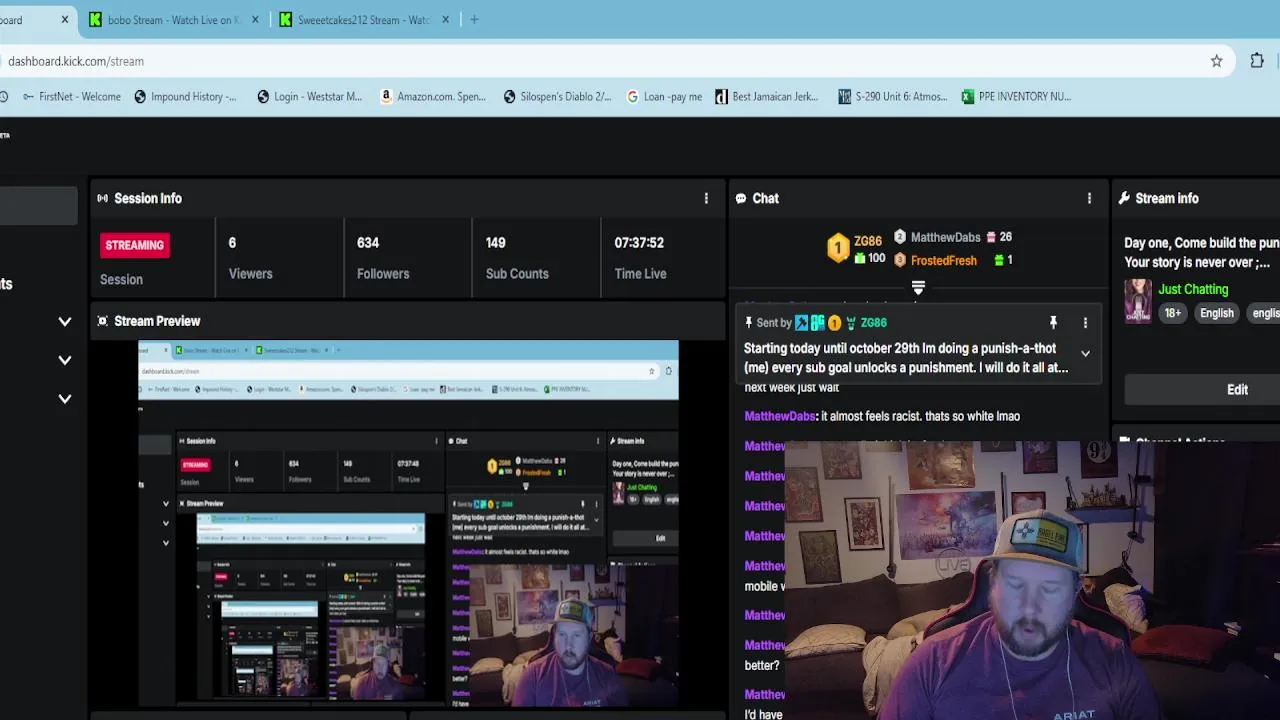Open the pinned message options menu
The width and height of the screenshot is (1280, 720).
click(x=1085, y=323)
